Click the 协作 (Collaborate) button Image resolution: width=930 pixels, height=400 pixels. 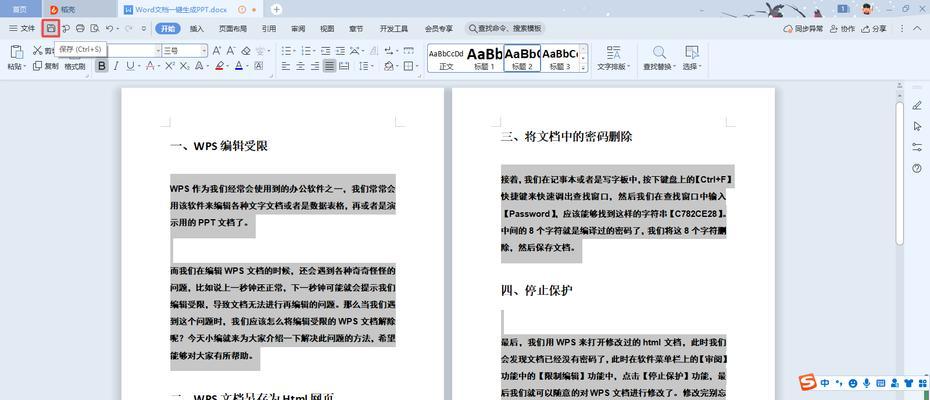click(x=842, y=28)
